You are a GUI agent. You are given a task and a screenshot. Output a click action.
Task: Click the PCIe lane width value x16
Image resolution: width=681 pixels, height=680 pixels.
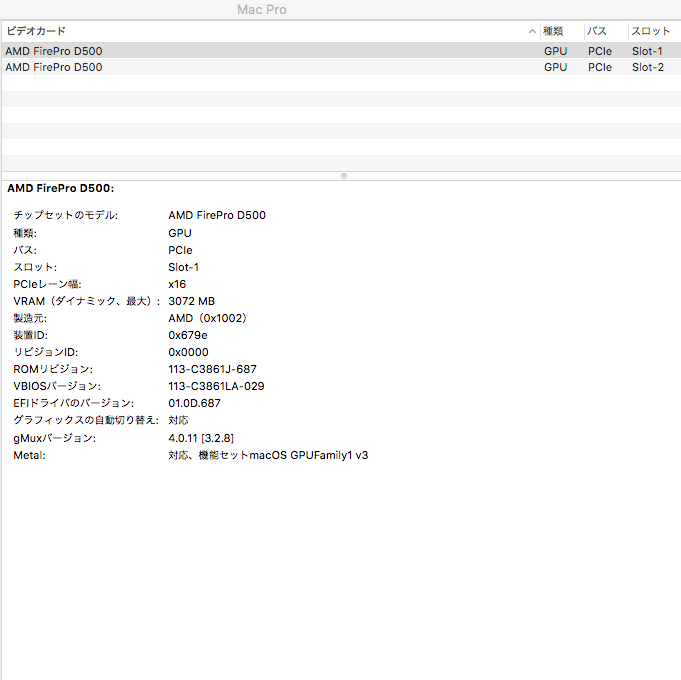pos(177,284)
